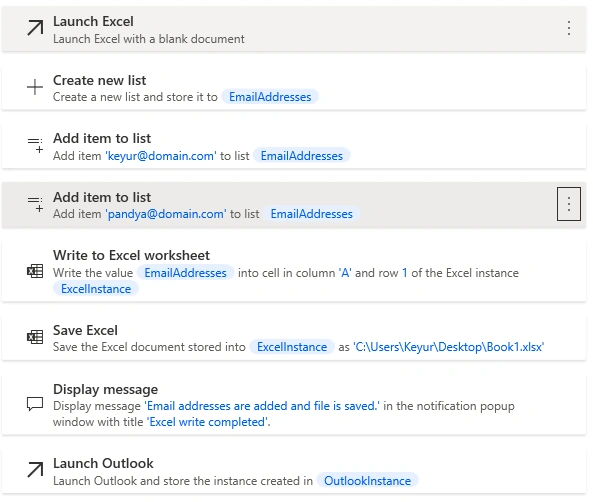The height and width of the screenshot is (502, 593).
Task: Click the Book1.xlsx save path
Action: click(x=449, y=347)
